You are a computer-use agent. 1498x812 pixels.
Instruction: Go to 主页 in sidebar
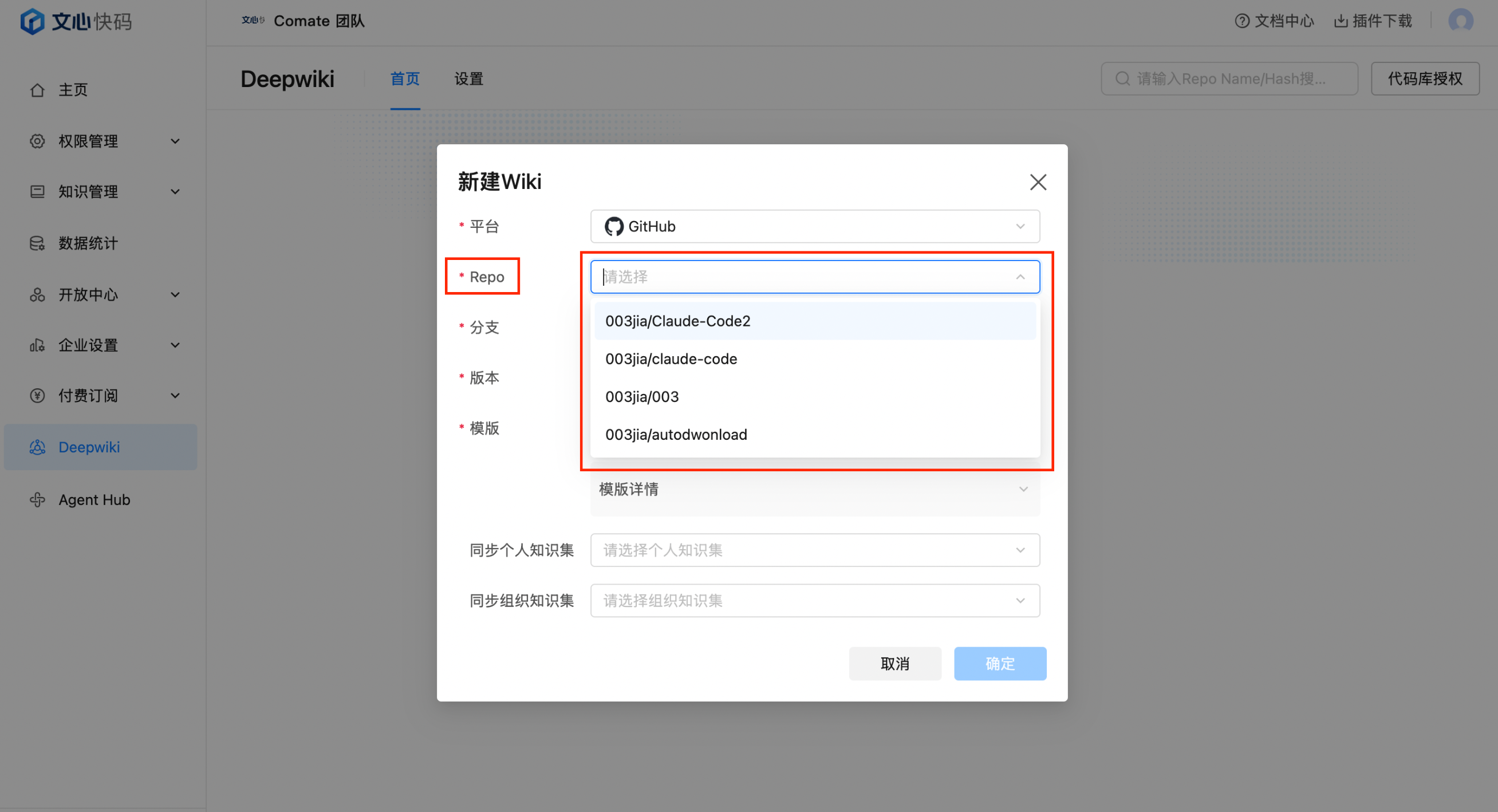[x=101, y=90]
